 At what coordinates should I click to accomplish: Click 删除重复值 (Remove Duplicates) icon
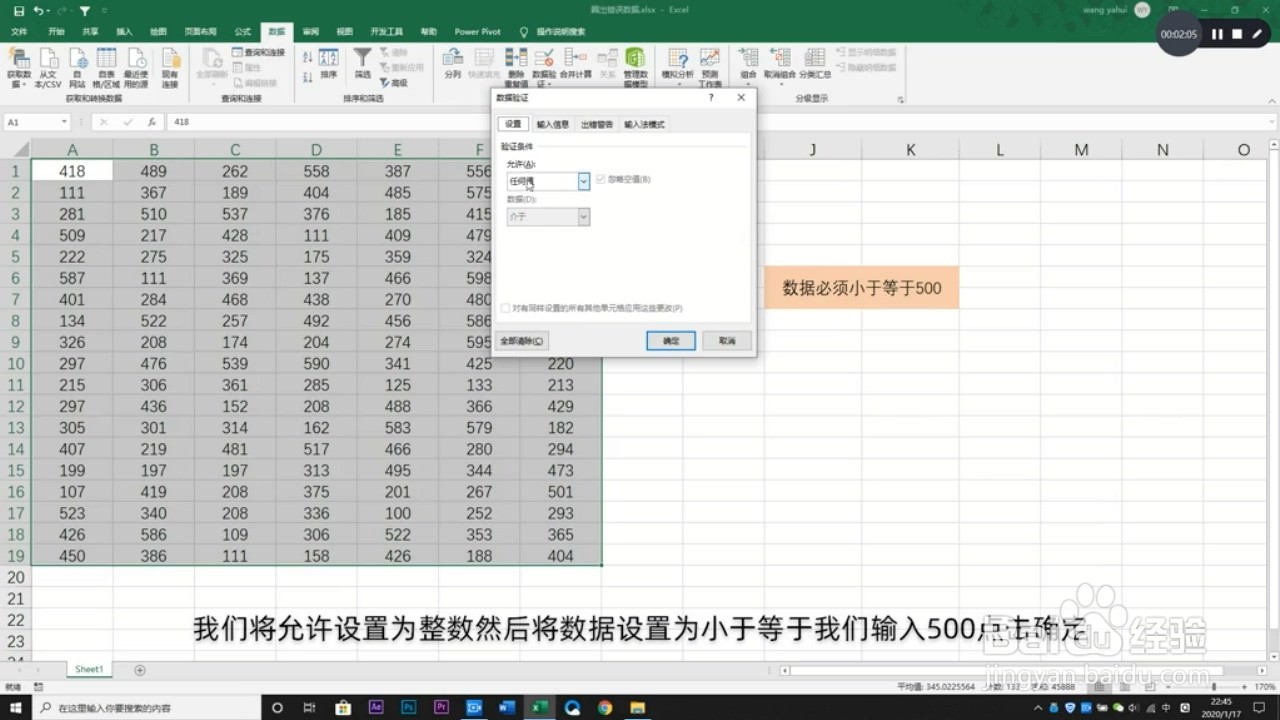pyautogui.click(x=516, y=67)
